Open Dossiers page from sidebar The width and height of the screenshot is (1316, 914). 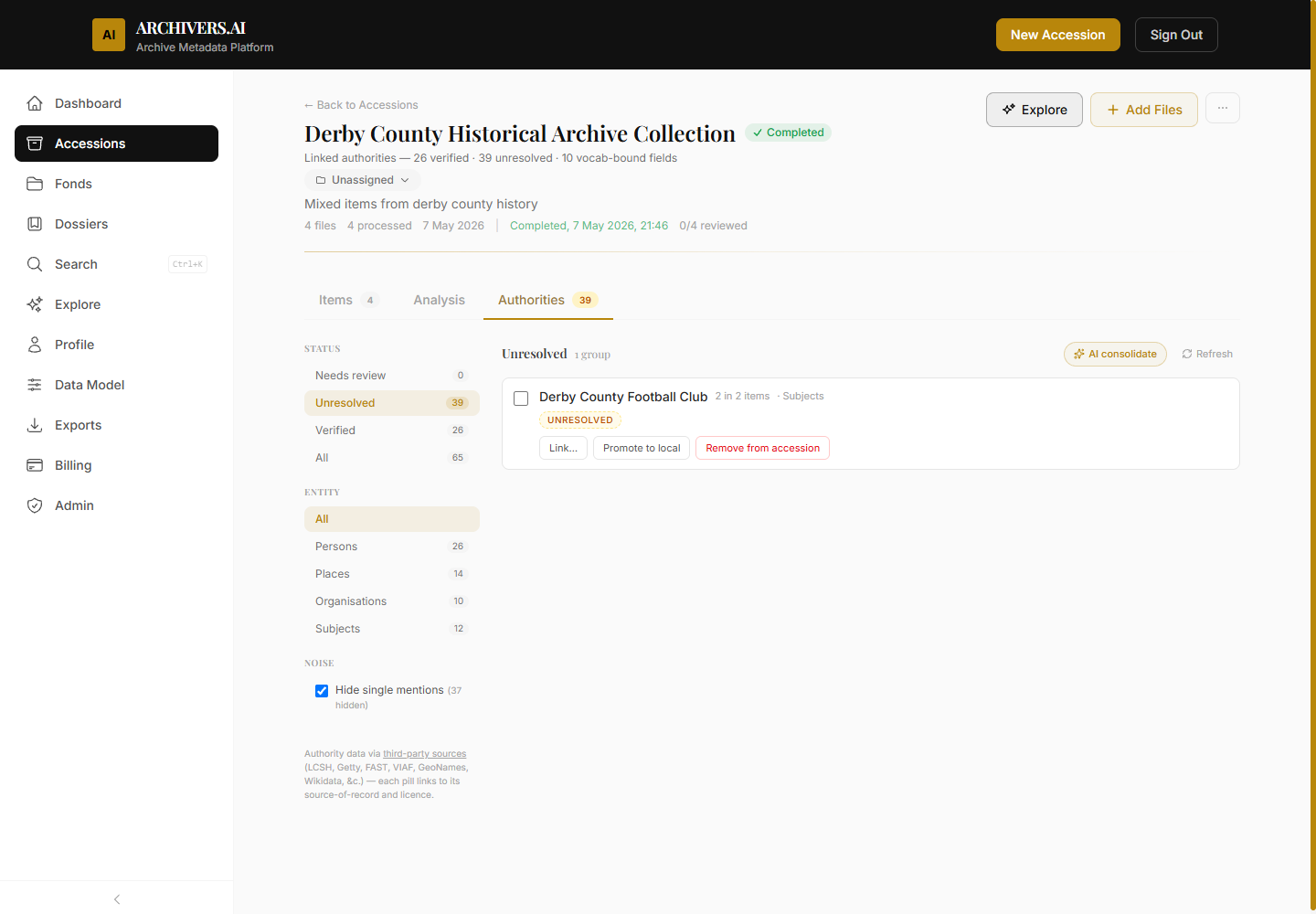(116, 224)
